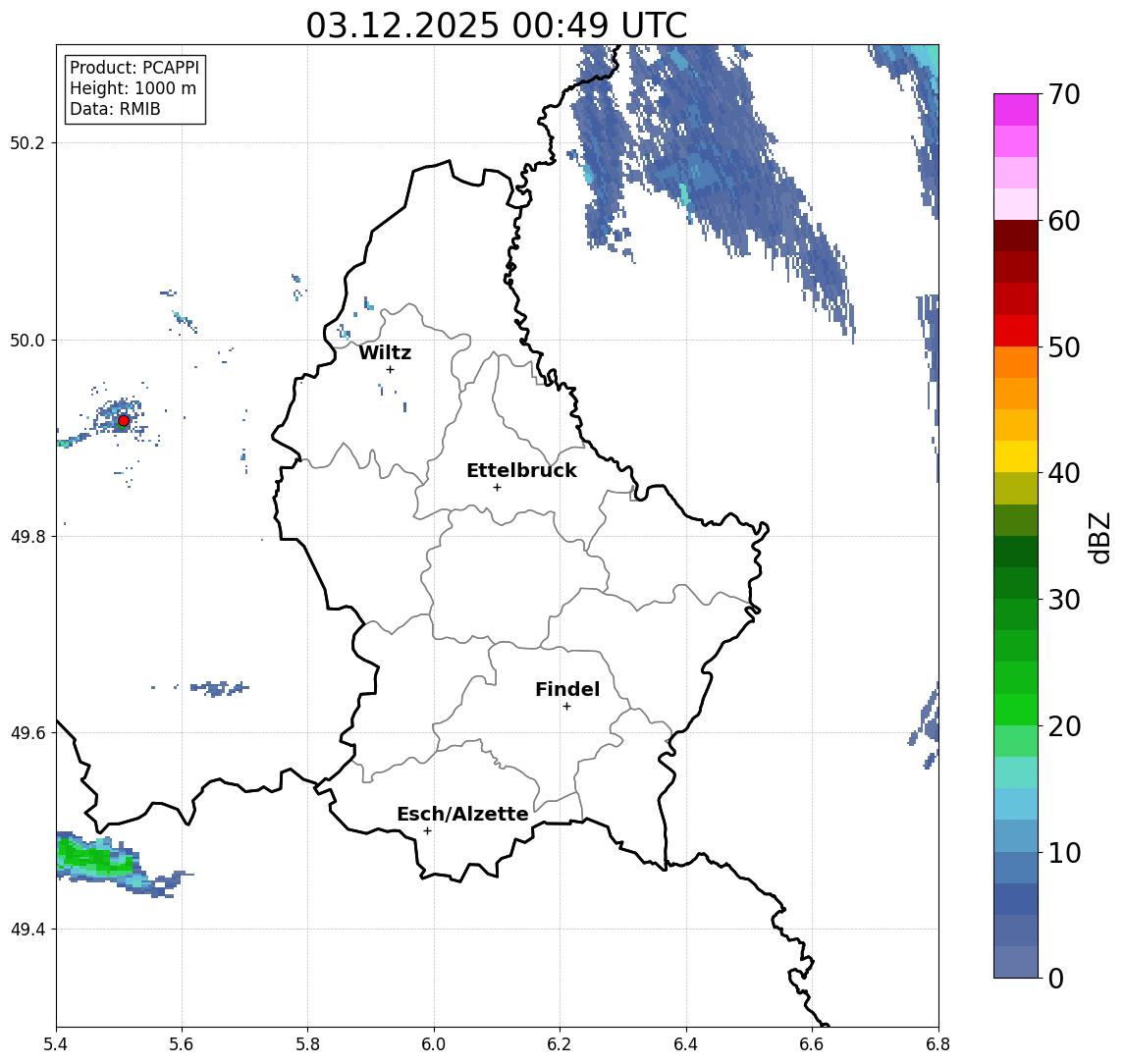Click the 'Height: 1000 m' legend line

coord(133,88)
